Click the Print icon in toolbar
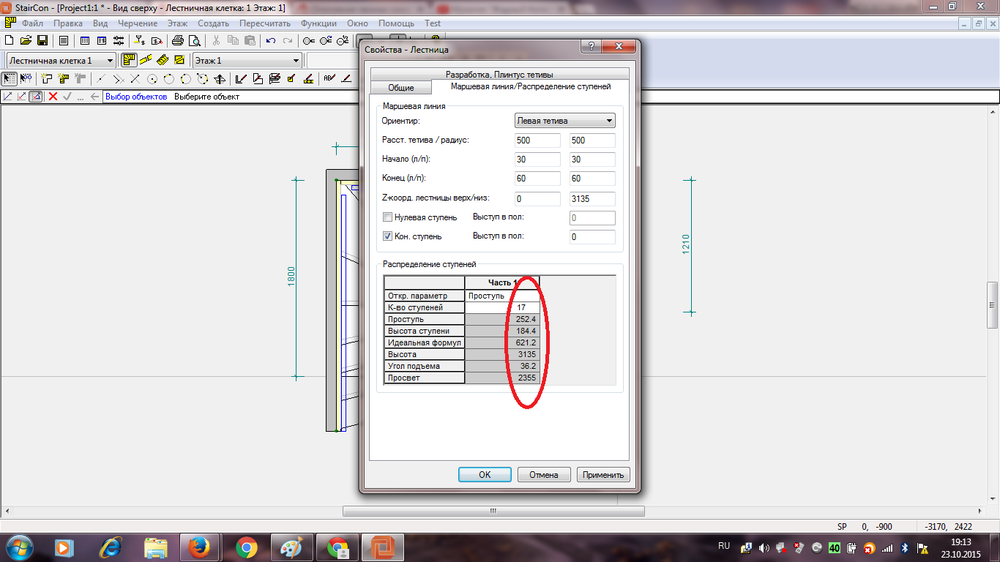 click(x=178, y=41)
